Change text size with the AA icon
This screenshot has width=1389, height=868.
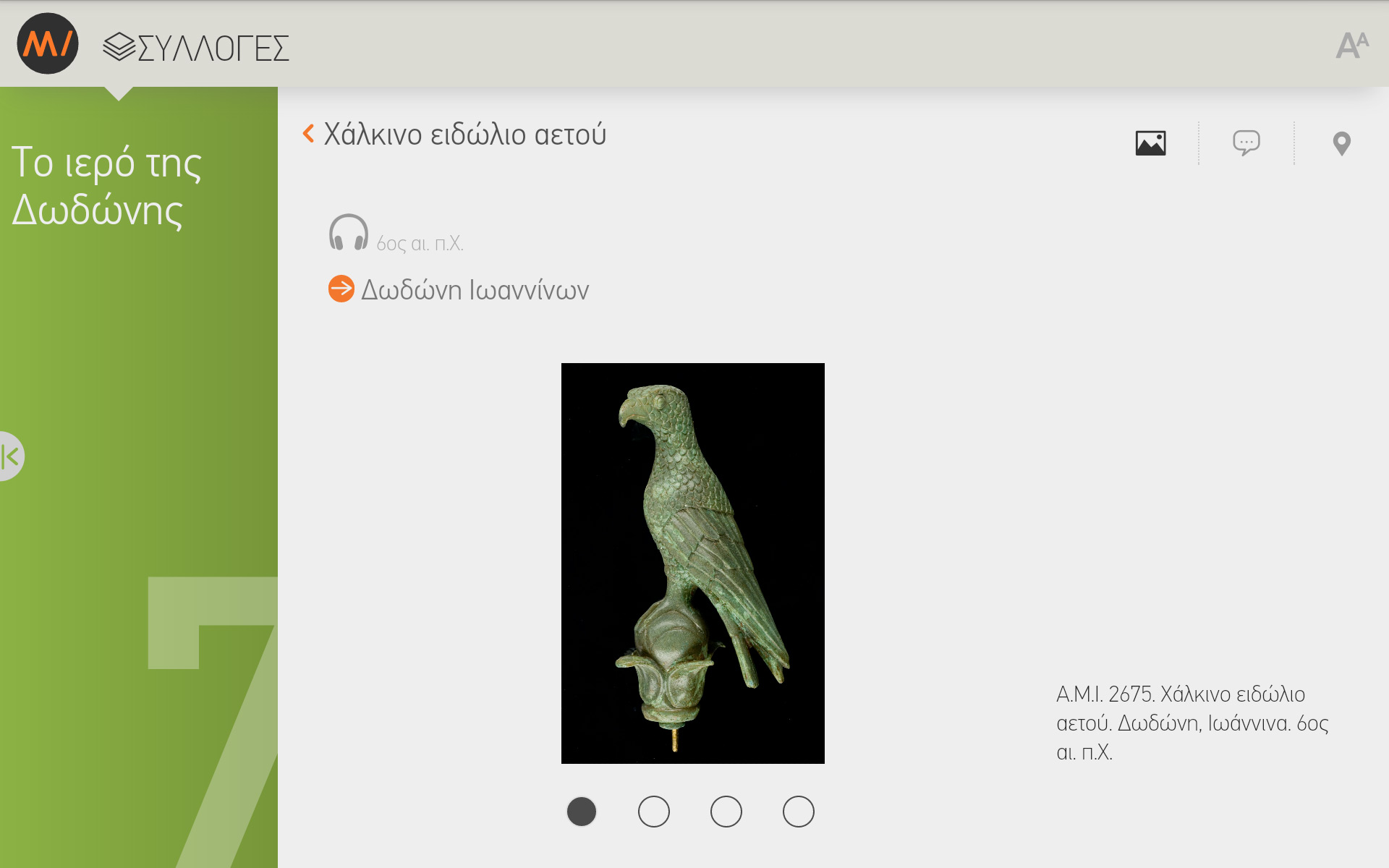pos(1352,45)
